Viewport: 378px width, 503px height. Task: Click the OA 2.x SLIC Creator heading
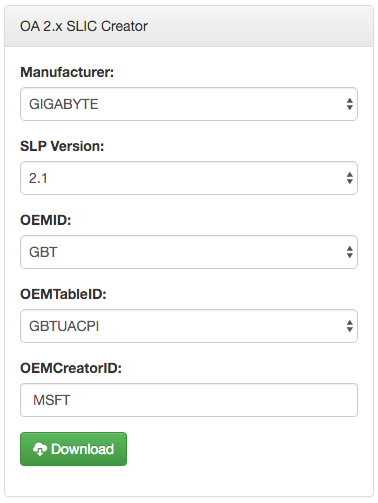click(x=84, y=26)
